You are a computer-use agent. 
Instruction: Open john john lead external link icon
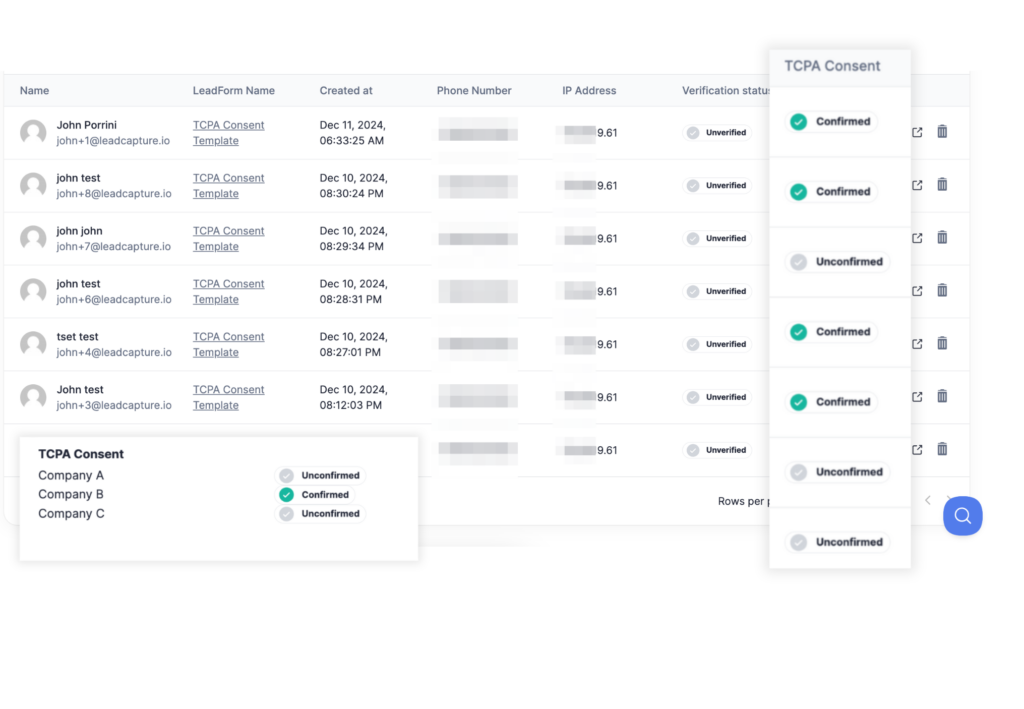click(x=917, y=238)
